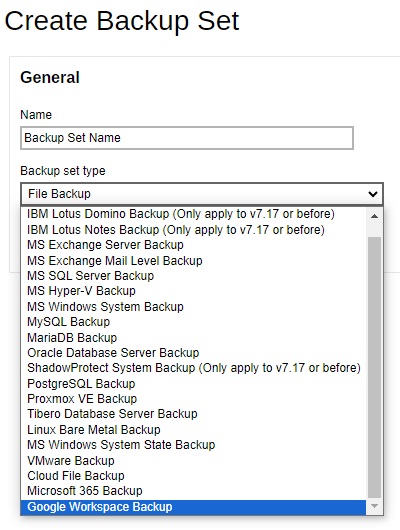Select PostgreSQL Backup option
Viewport: 400px width, 530px height.
(193, 384)
